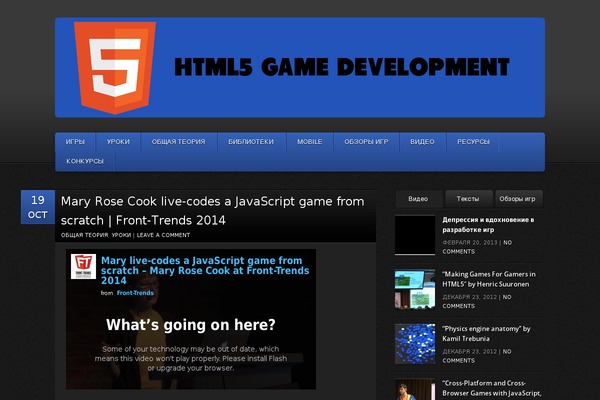
Task: Click NO COMMENTS under Physics engine post
Action: coord(477,356)
